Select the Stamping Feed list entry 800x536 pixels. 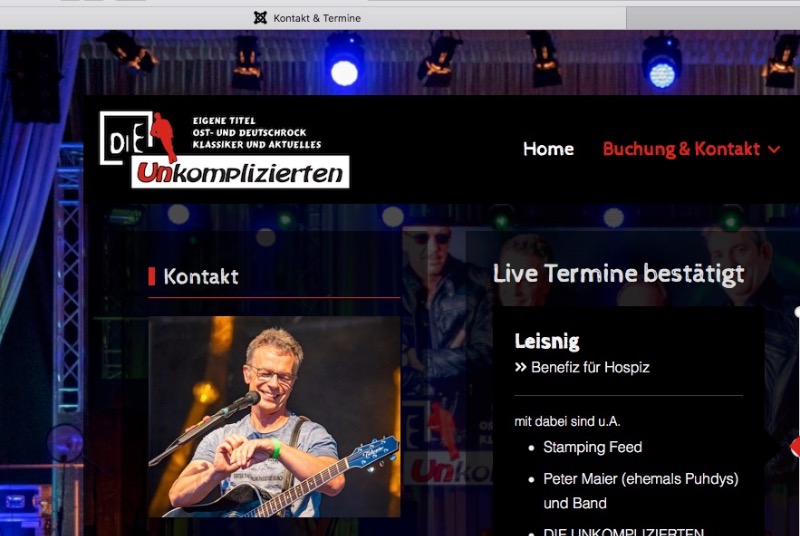pos(592,447)
